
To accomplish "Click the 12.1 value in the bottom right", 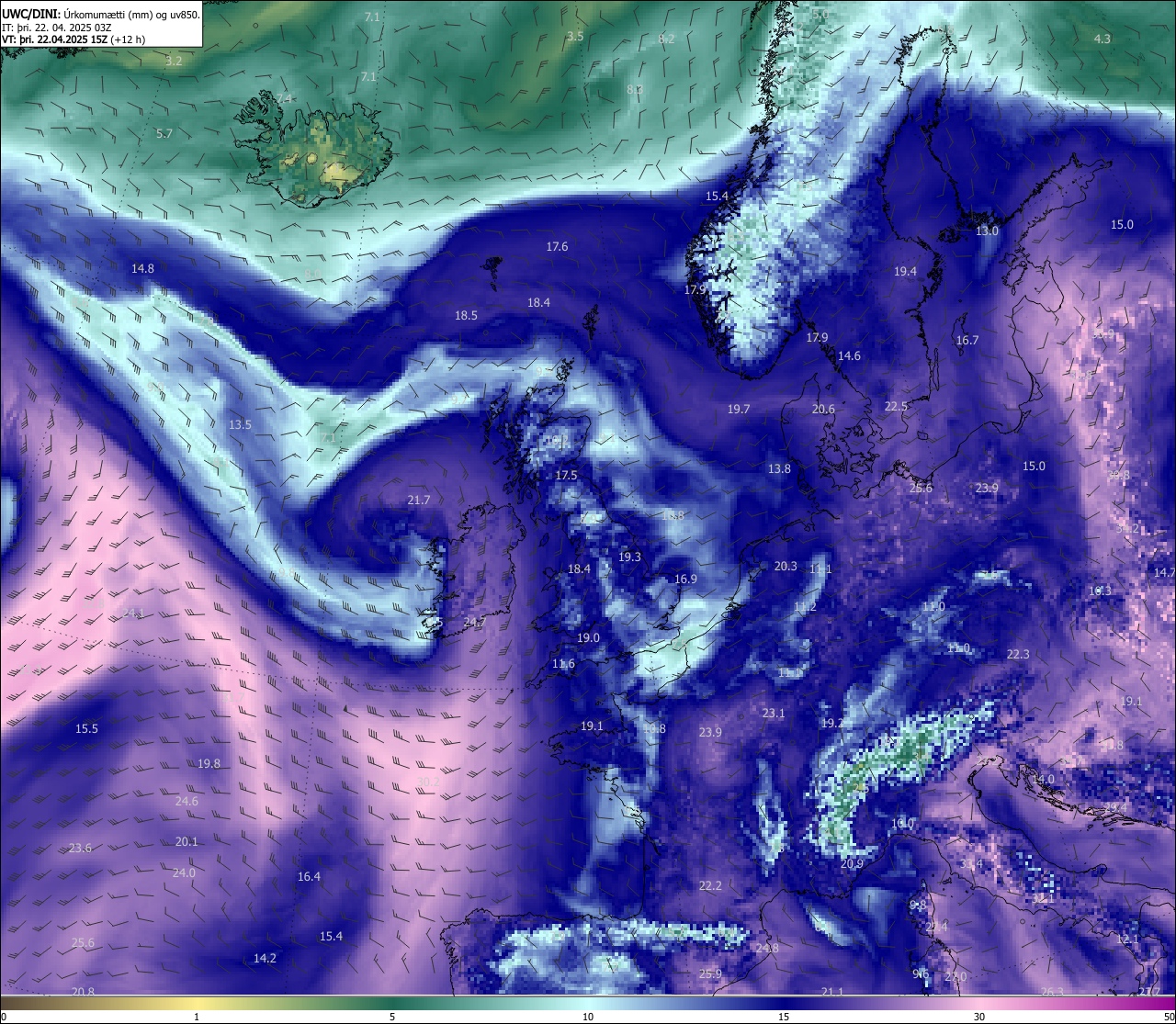I will pyautogui.click(x=1127, y=939).
